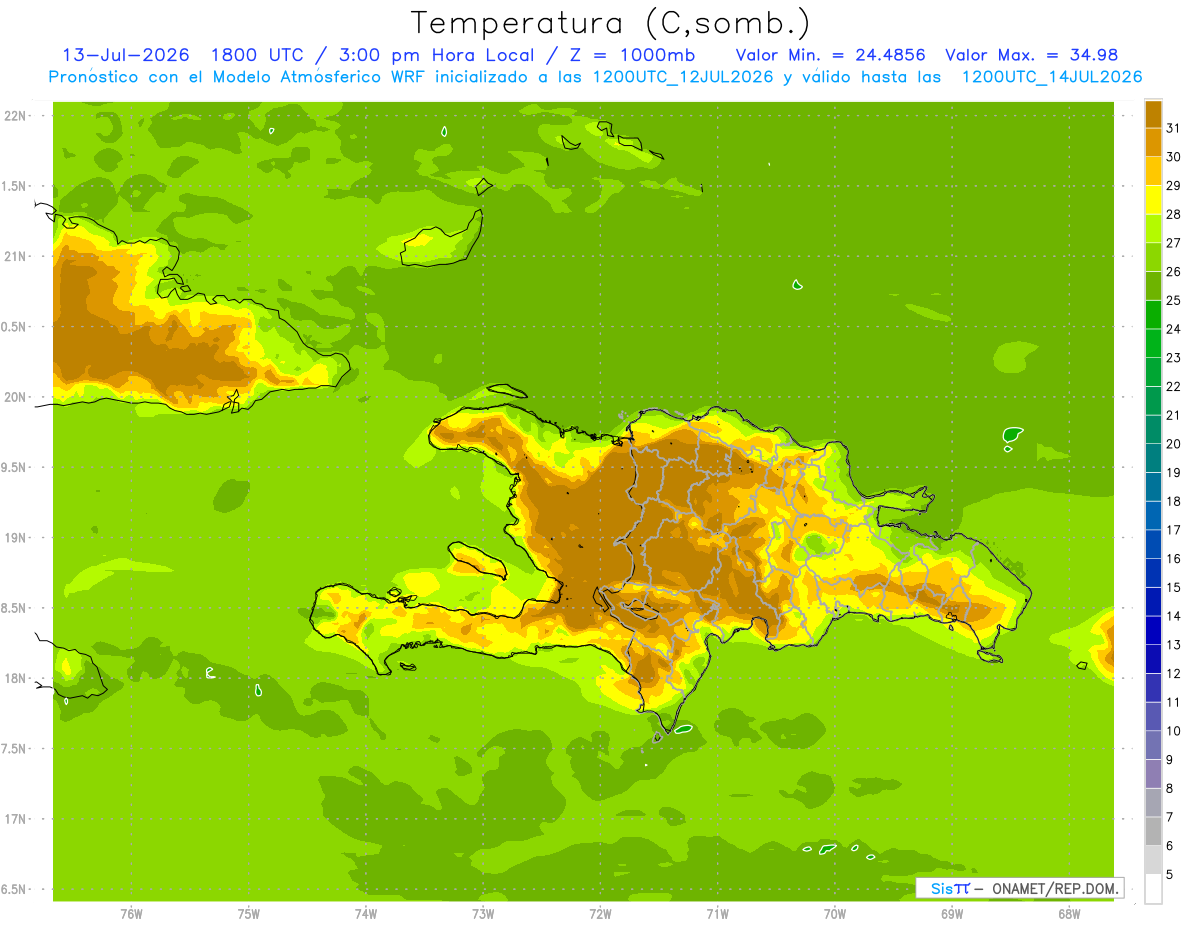The image size is (1200, 927).
Task: Click the longitude label "68W"
Action: pos(1069,915)
